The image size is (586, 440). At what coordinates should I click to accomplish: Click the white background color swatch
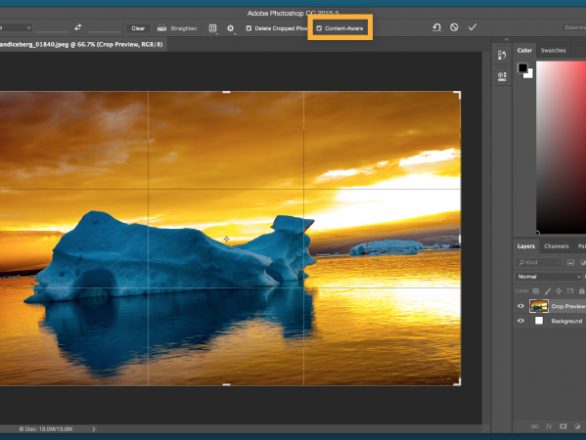(529, 74)
